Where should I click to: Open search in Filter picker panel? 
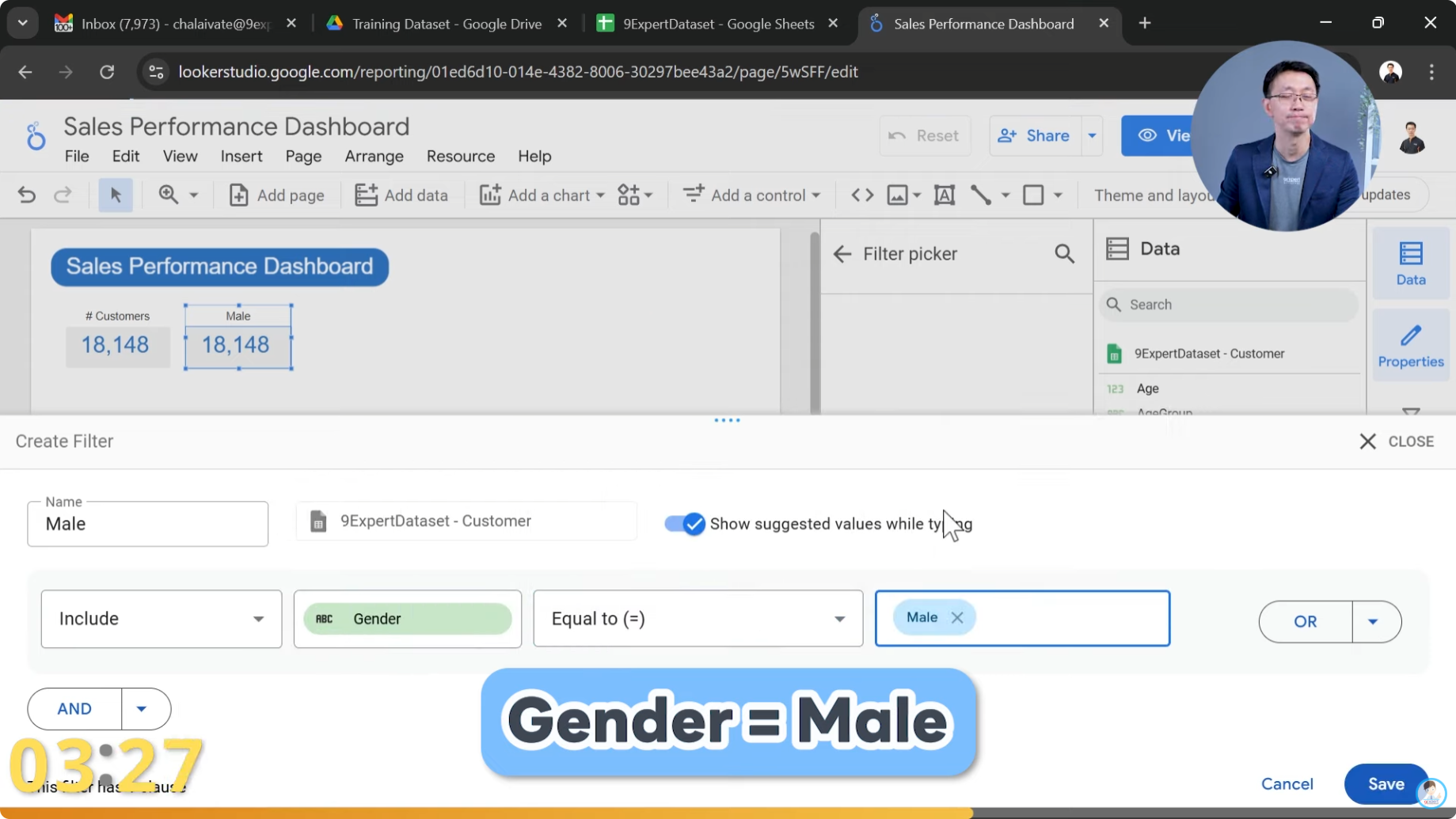tap(1064, 254)
